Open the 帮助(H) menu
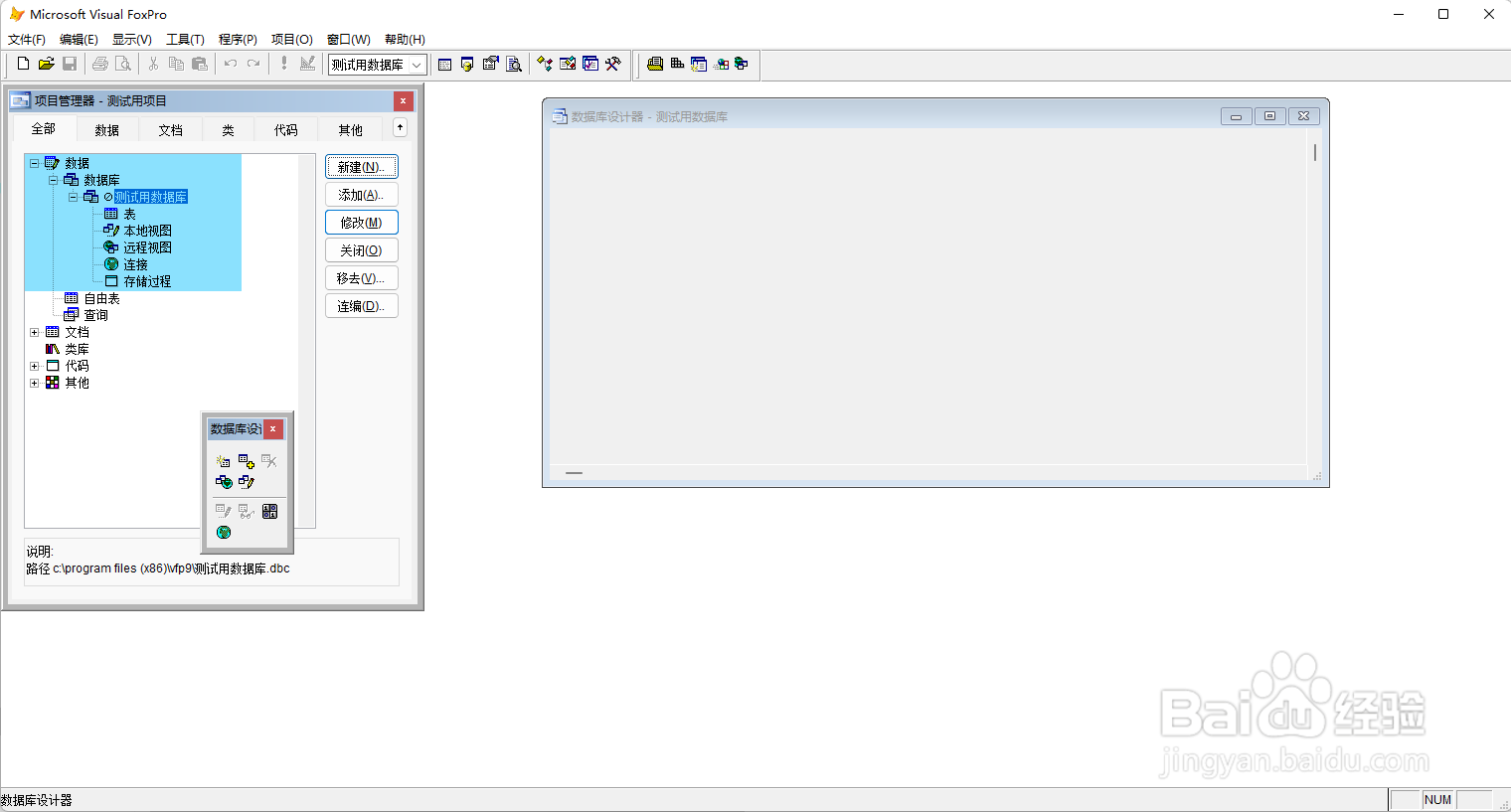 tap(405, 40)
